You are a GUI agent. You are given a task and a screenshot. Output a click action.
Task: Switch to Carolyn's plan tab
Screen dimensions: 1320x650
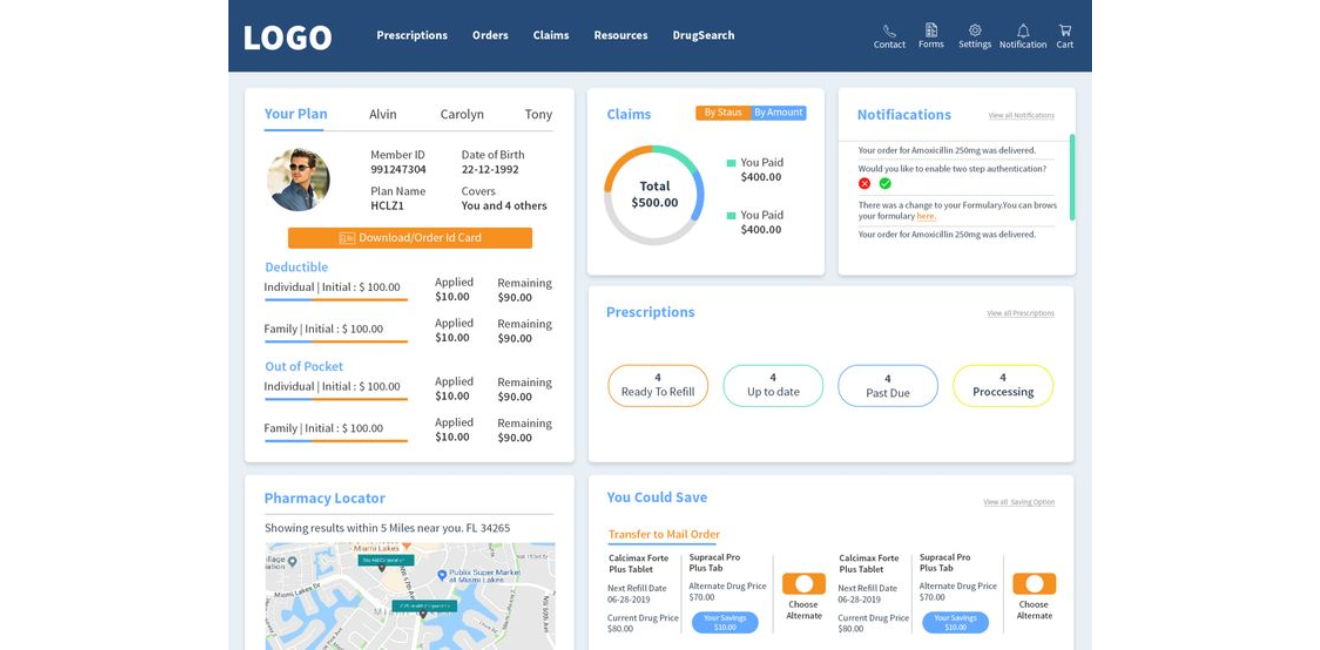point(462,114)
